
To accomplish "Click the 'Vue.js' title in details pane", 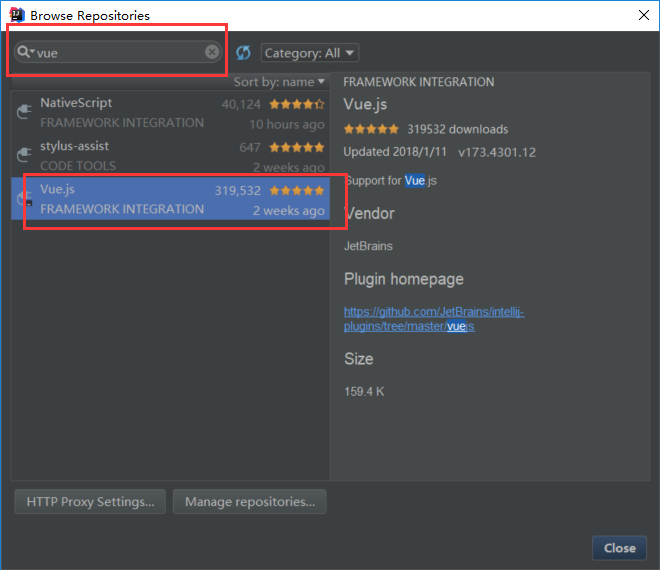I will tap(365, 104).
